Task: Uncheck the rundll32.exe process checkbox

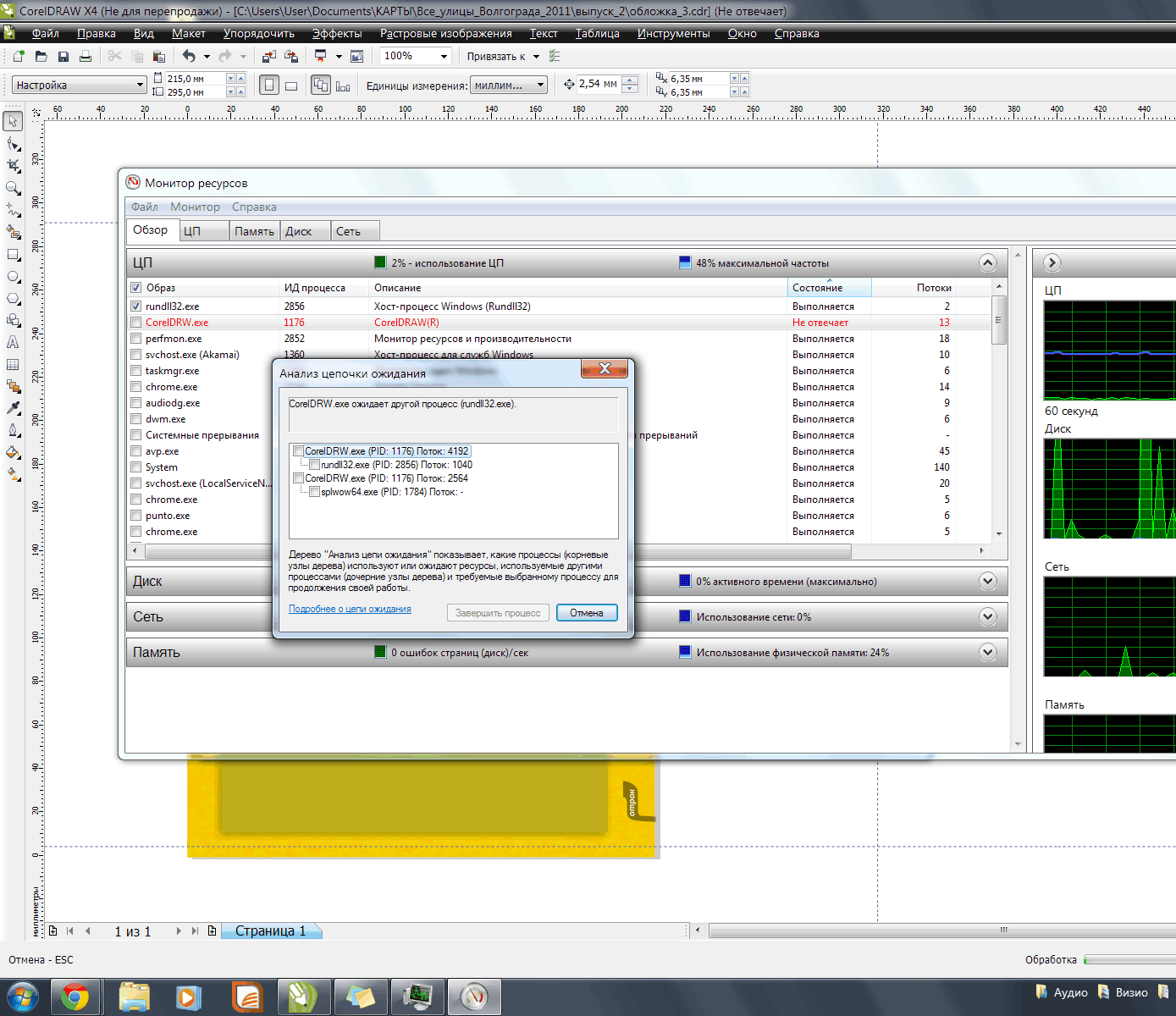Action: [135, 306]
